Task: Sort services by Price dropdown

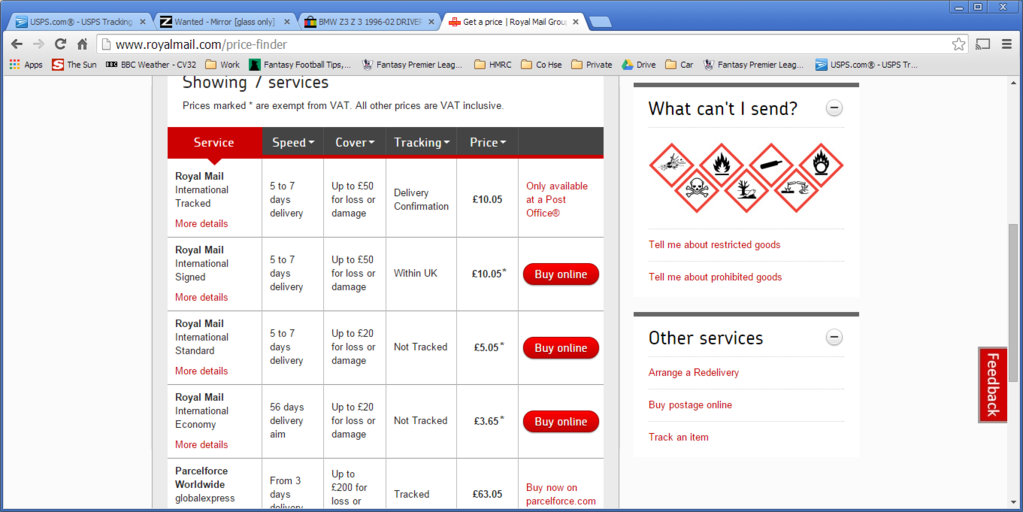Action: (487, 142)
